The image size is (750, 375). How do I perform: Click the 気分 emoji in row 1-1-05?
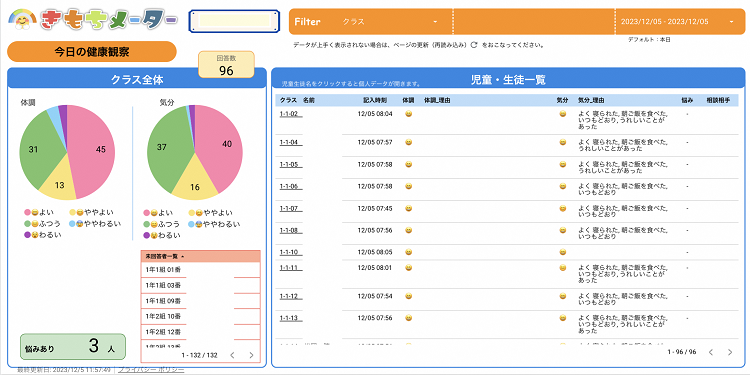(x=562, y=164)
